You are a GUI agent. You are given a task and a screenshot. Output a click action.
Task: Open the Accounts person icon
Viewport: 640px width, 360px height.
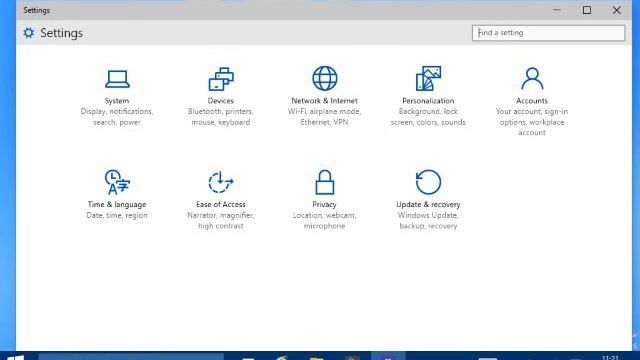tap(532, 78)
